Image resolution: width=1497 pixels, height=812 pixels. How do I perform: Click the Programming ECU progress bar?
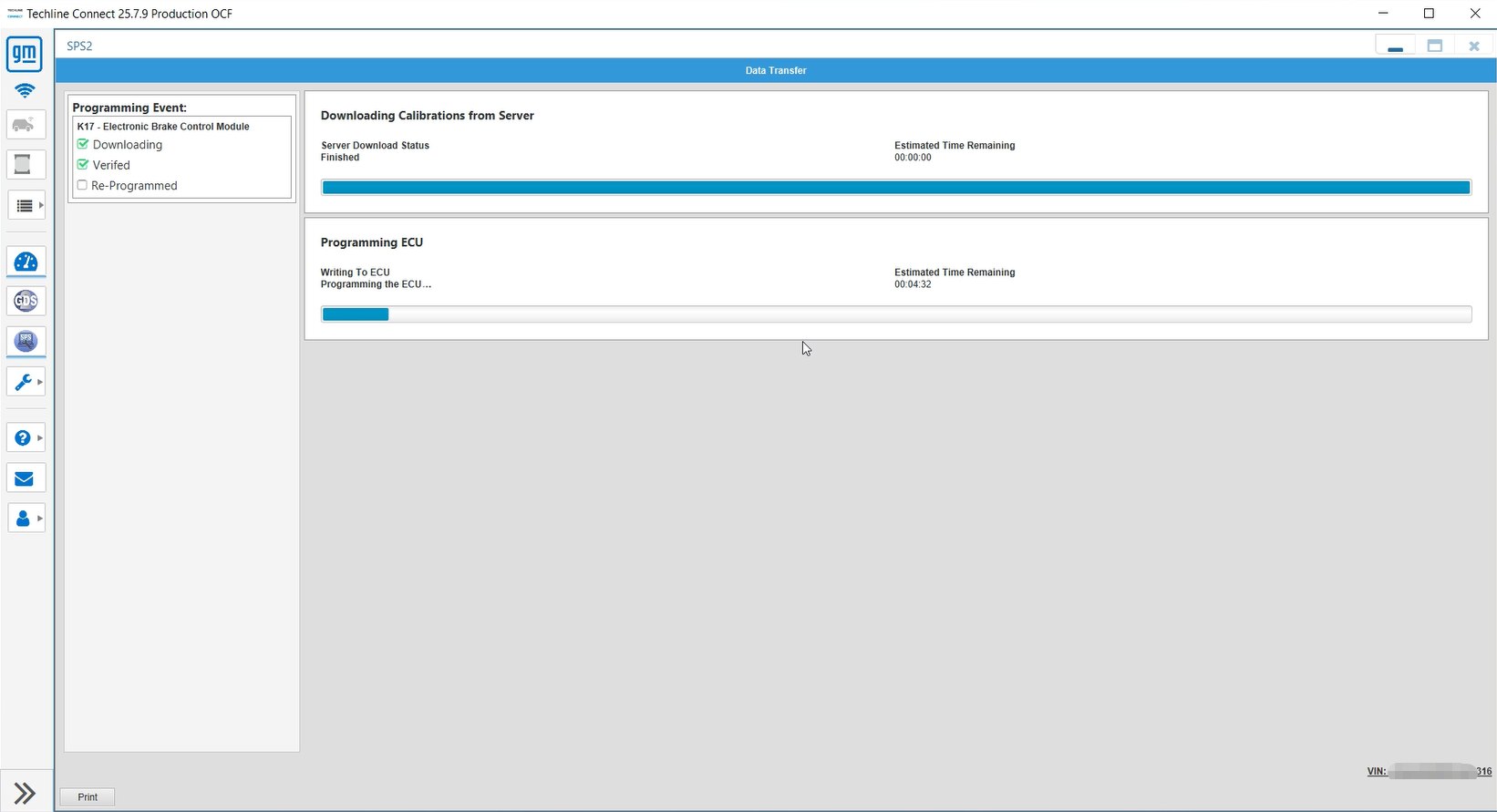coord(895,314)
